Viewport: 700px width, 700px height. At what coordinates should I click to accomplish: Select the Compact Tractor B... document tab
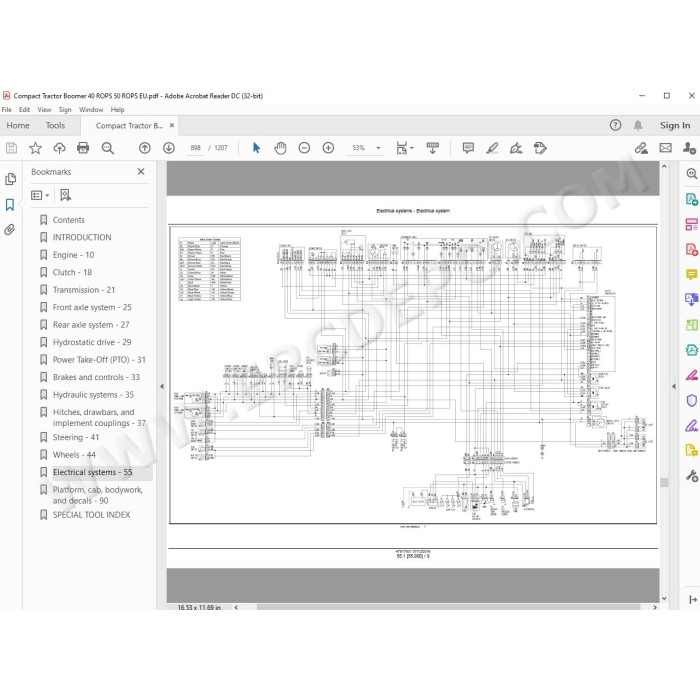129,126
